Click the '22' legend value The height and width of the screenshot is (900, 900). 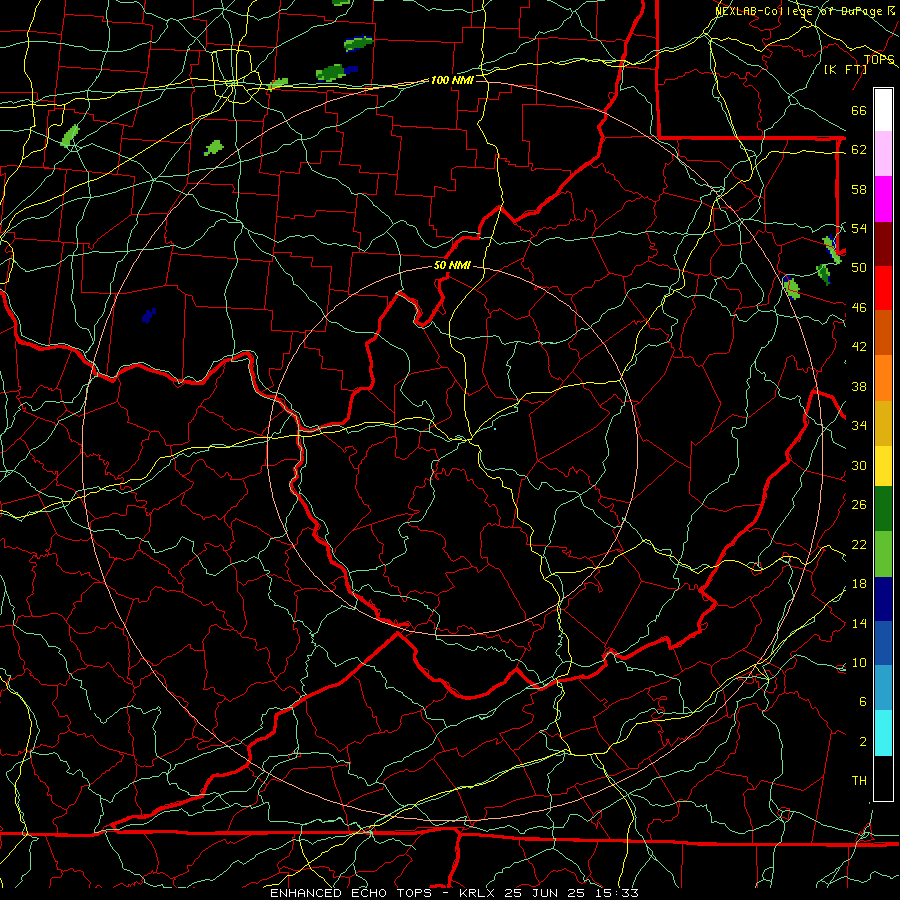coord(859,544)
